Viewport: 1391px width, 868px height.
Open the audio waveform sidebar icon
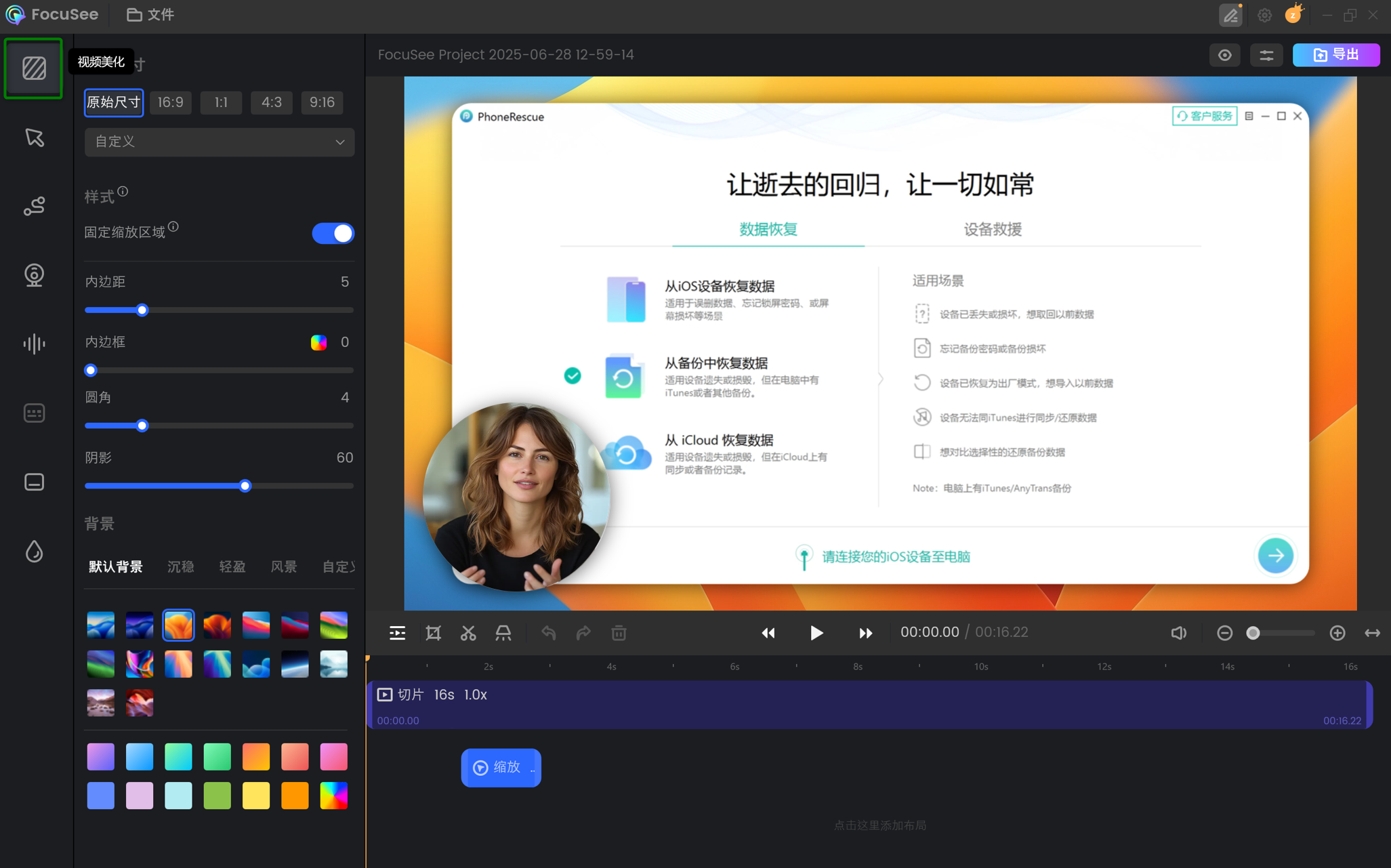click(34, 344)
